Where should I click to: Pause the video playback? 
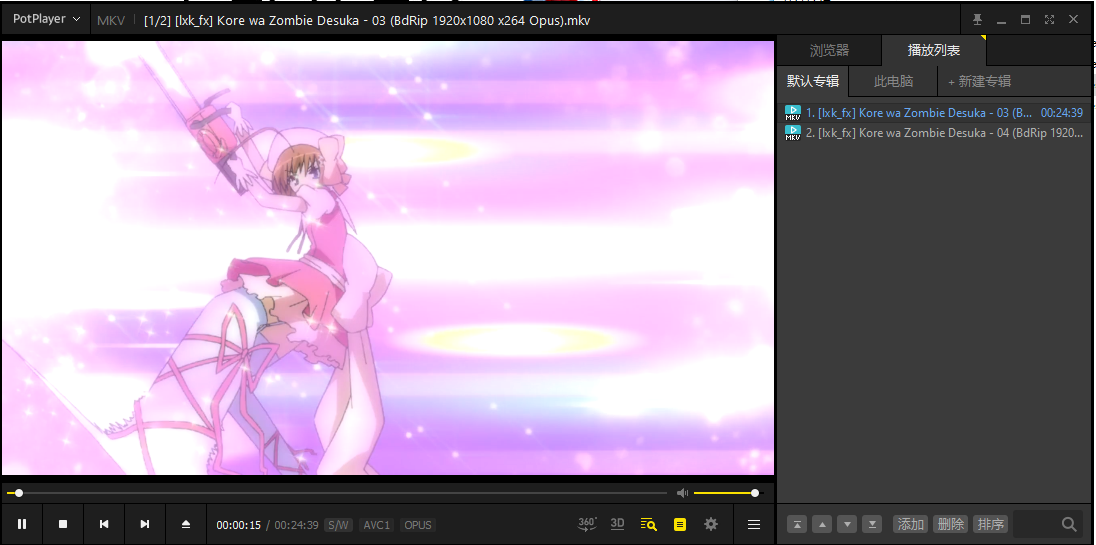22,524
